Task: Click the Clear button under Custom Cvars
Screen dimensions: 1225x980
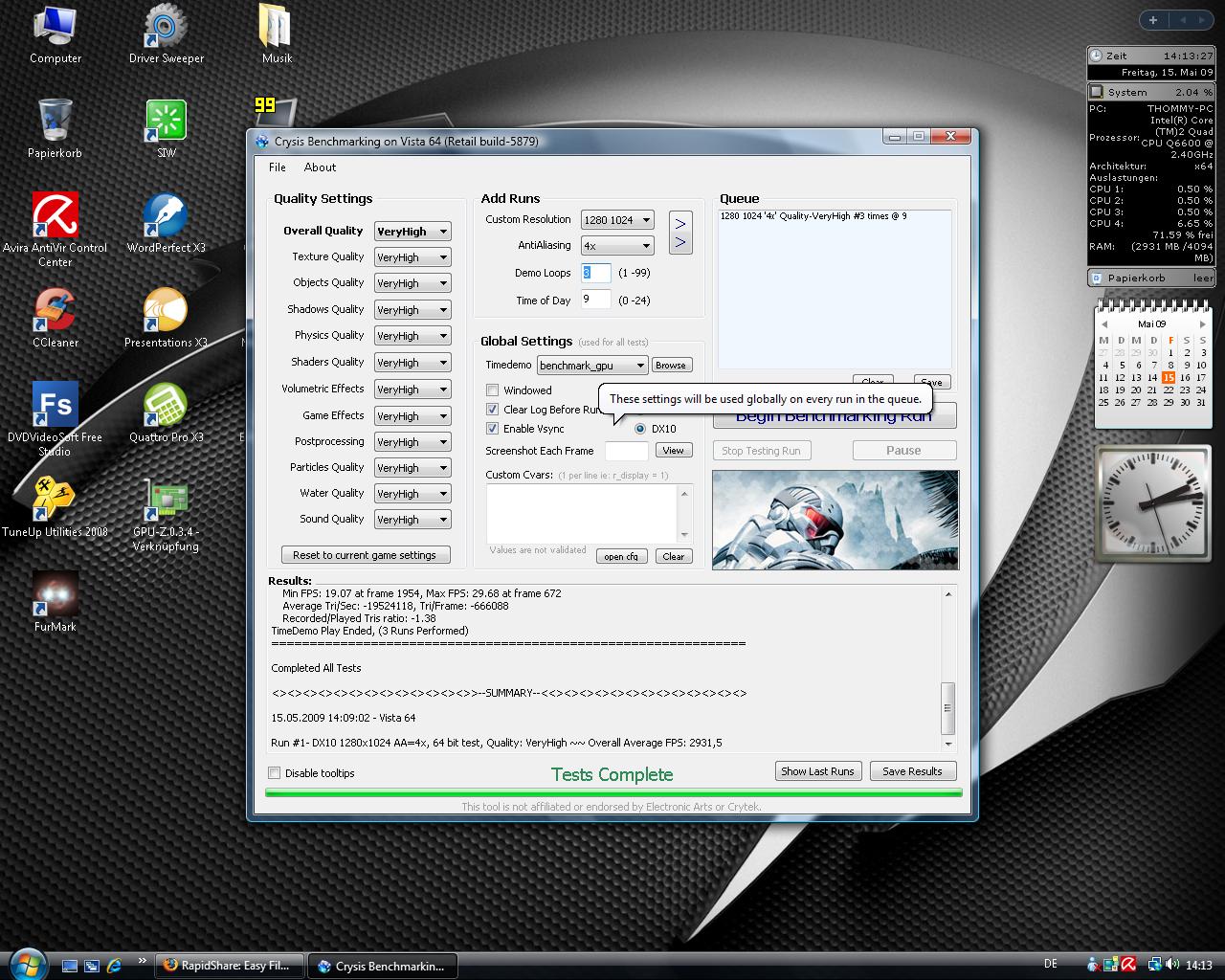Action: coord(674,556)
